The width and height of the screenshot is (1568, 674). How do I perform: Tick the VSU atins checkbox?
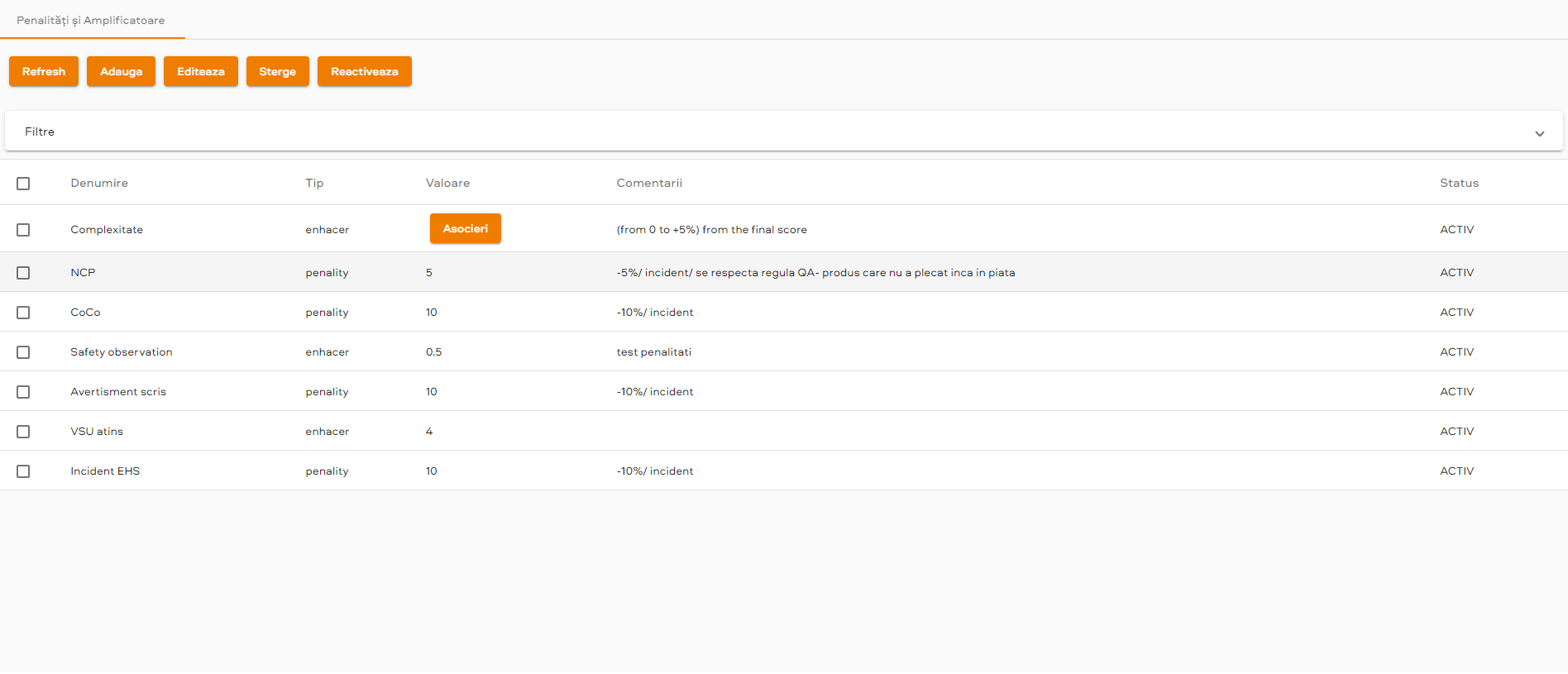[23, 432]
